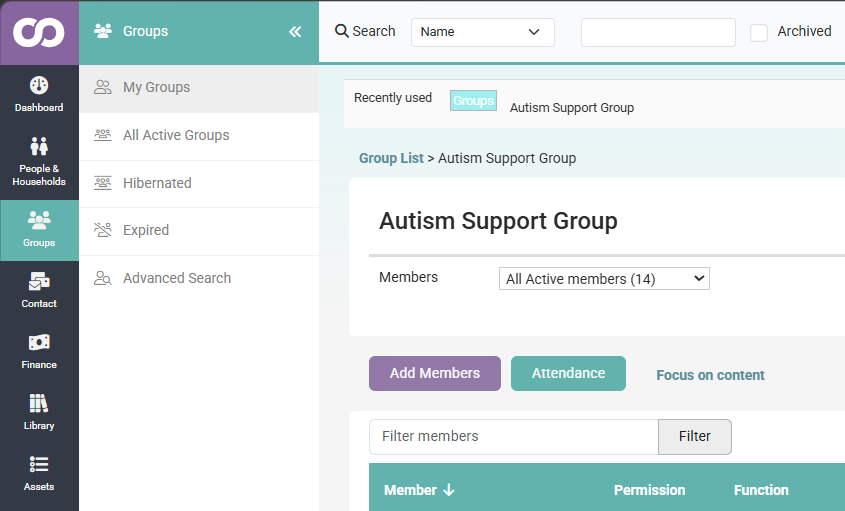845x511 pixels.
Task: Open Advanced Search menu item
Action: pos(199,278)
